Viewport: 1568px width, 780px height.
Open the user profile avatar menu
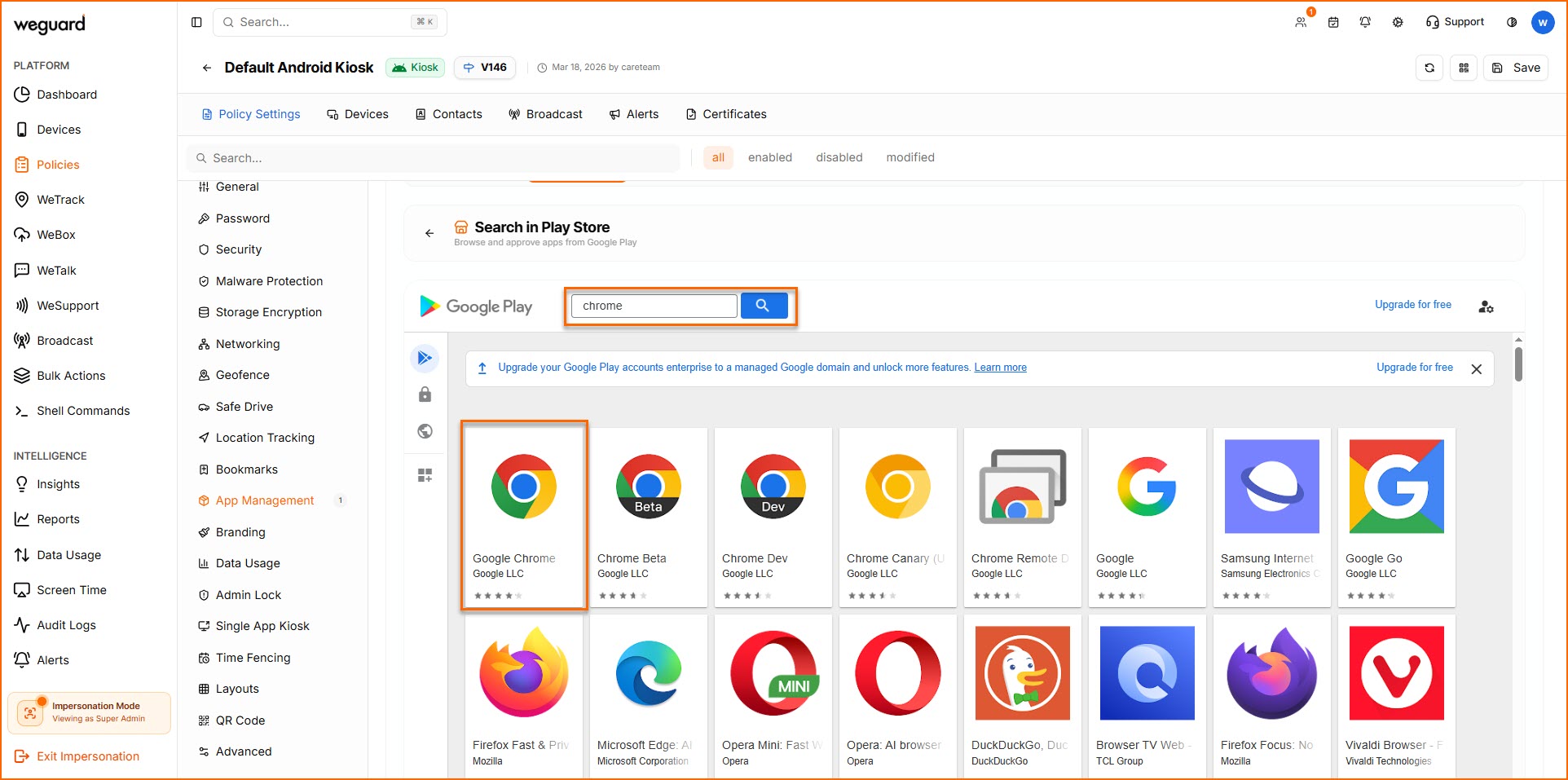[x=1543, y=22]
